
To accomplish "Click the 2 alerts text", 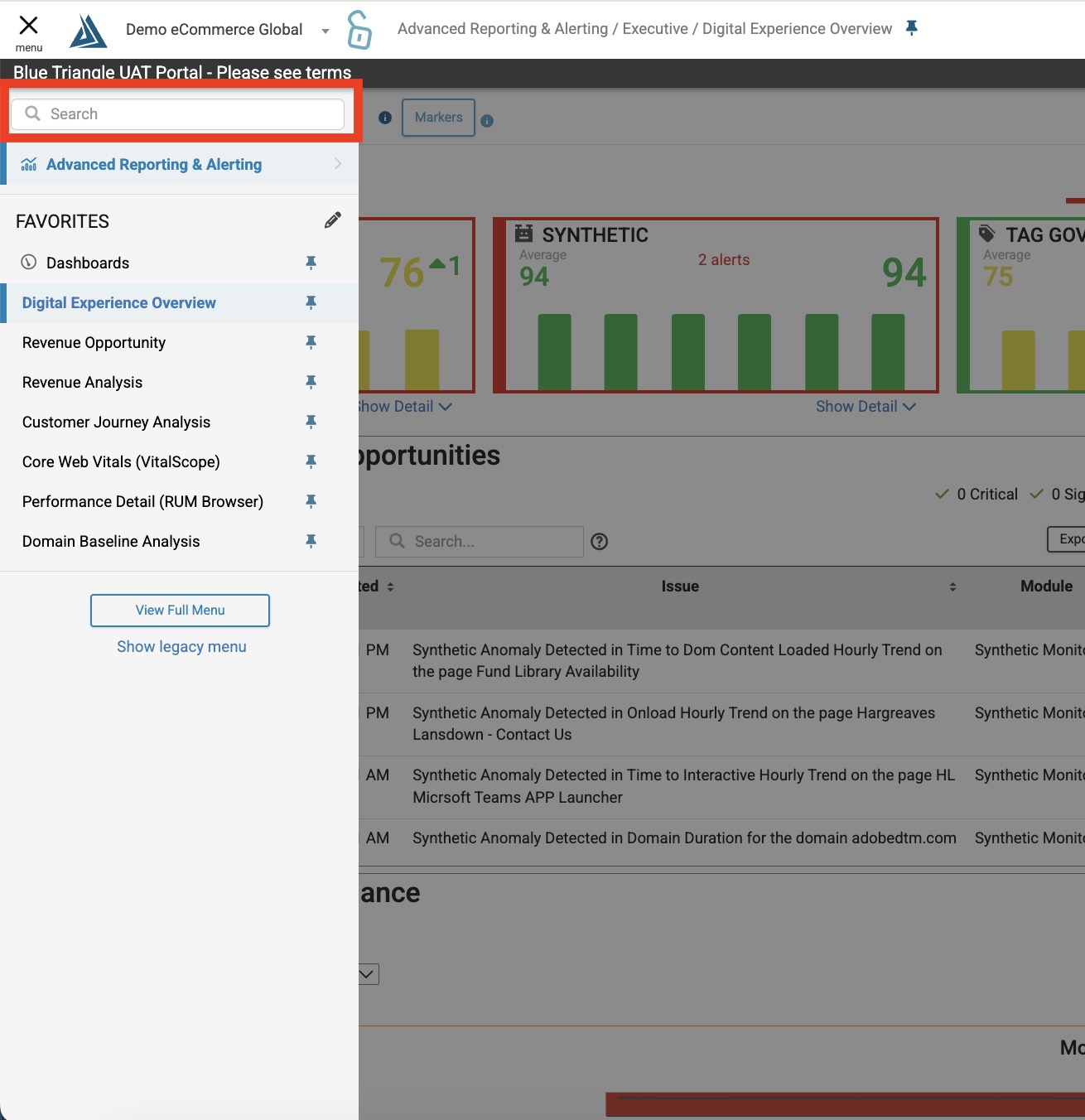I will [x=724, y=259].
